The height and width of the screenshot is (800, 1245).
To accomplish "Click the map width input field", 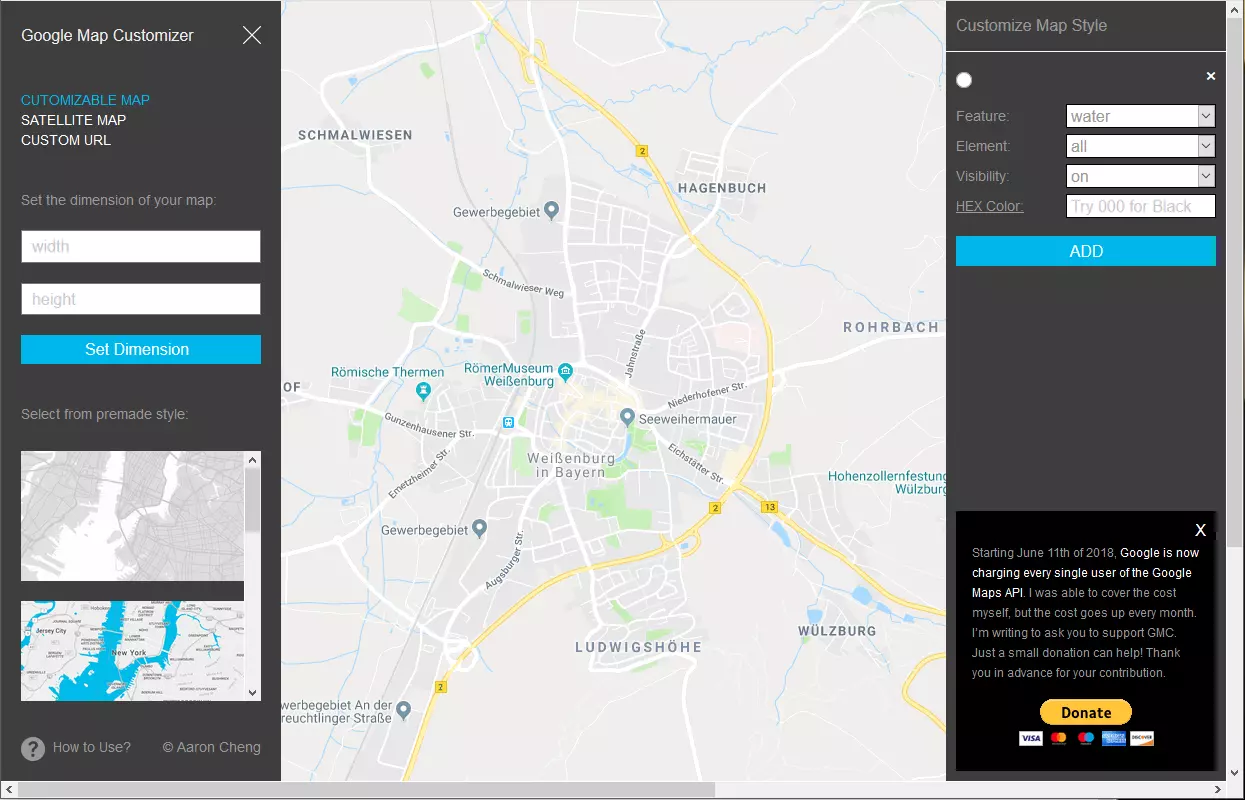I will pyautogui.click(x=141, y=247).
